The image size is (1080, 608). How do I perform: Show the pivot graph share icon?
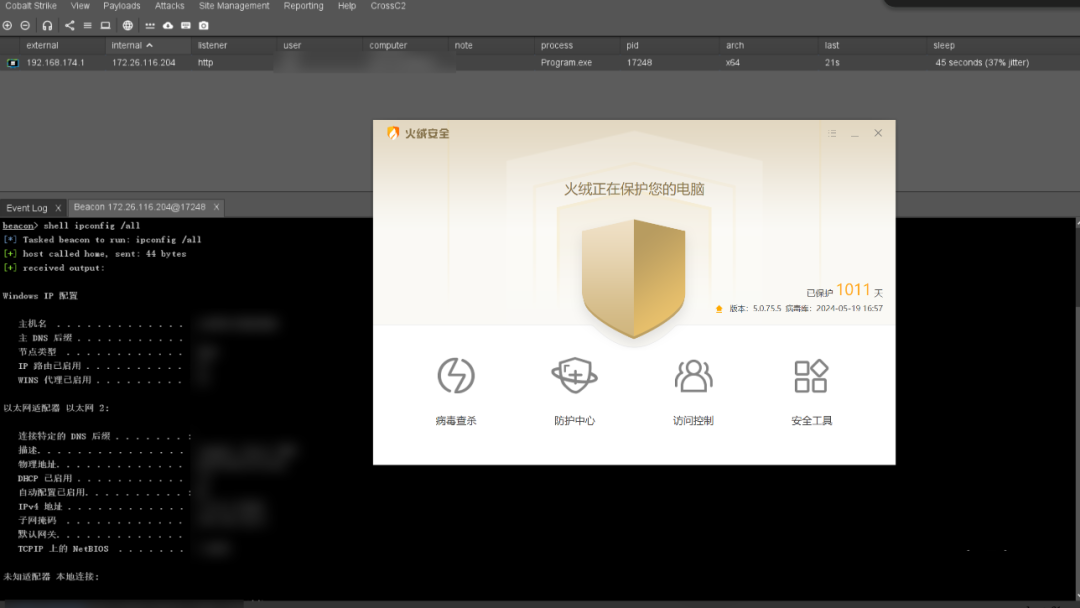point(70,25)
